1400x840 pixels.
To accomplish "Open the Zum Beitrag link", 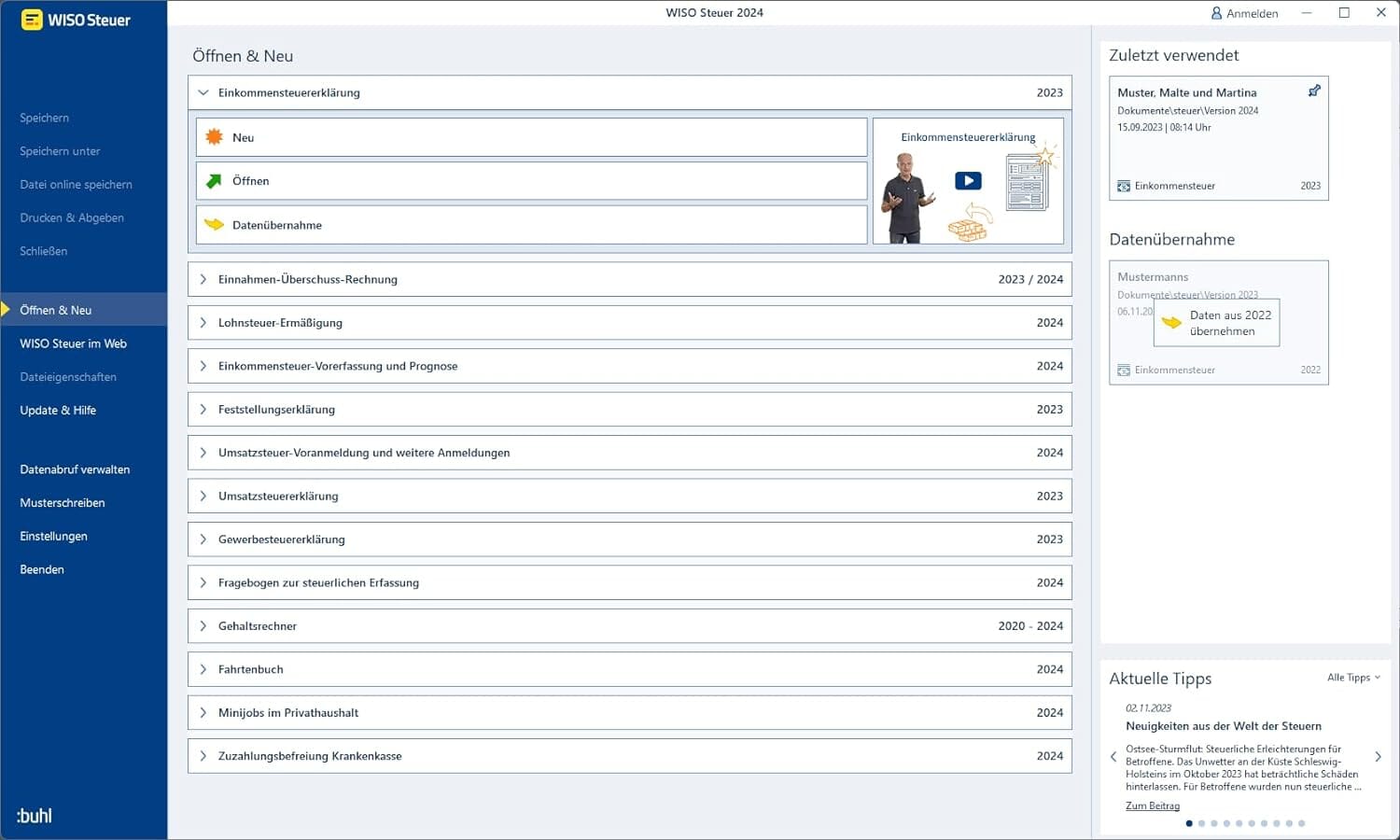I will click(x=1153, y=805).
